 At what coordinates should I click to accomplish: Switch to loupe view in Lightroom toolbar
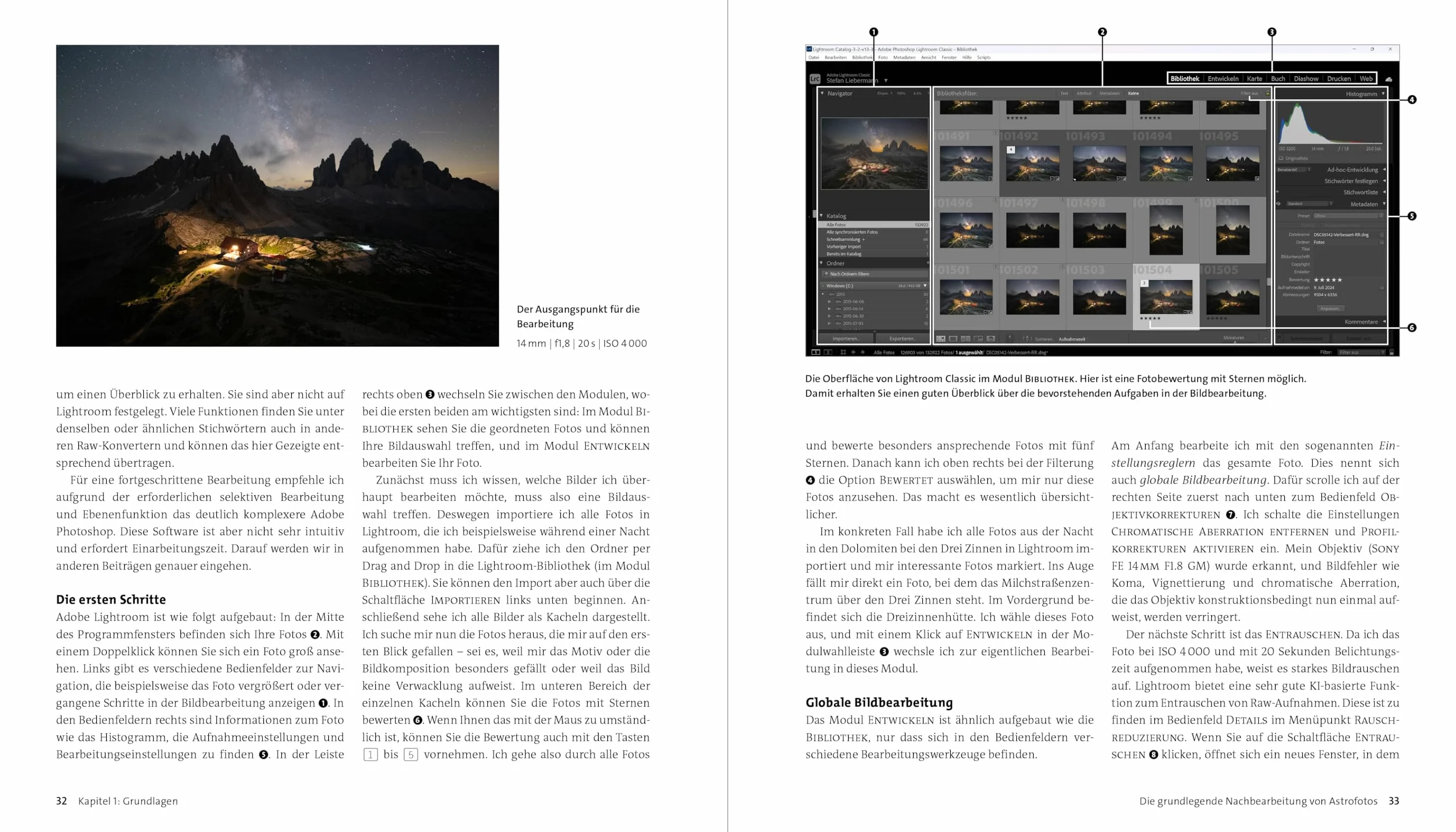point(953,339)
